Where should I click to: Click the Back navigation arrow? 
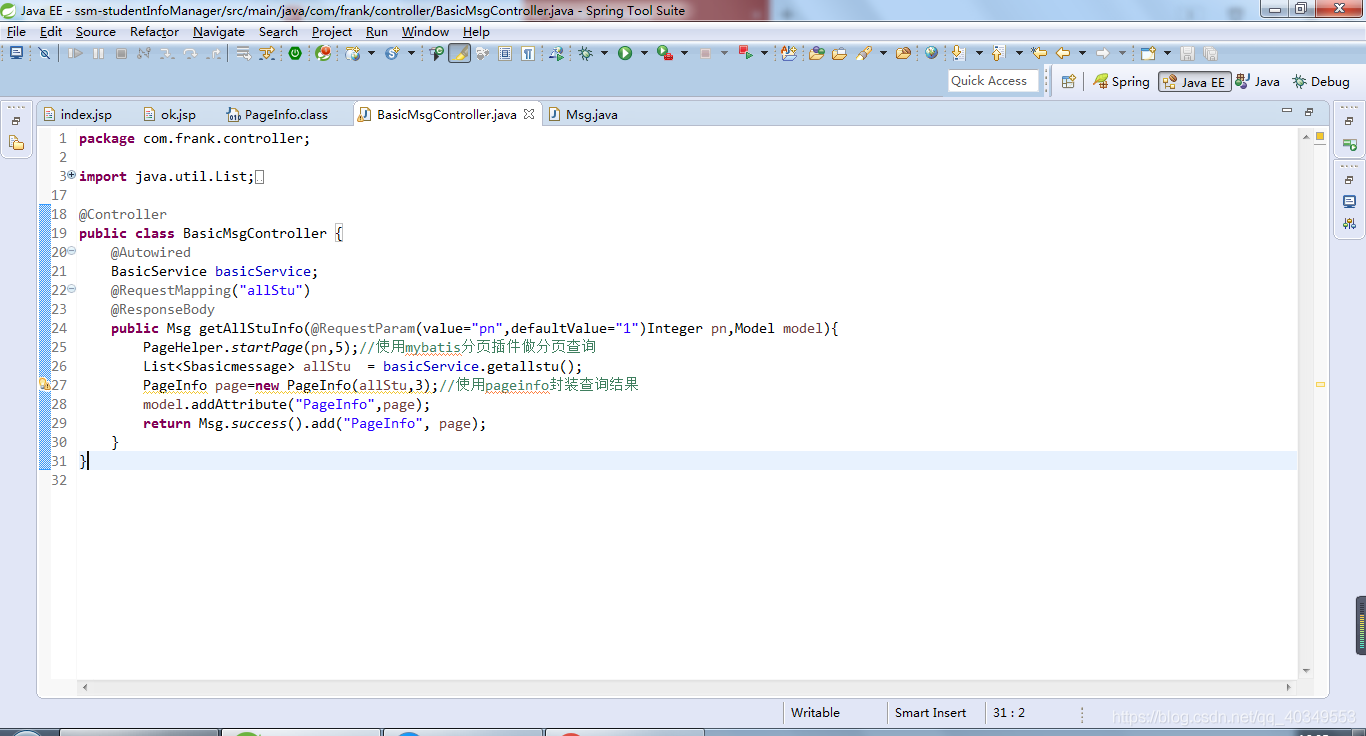click(1063, 53)
